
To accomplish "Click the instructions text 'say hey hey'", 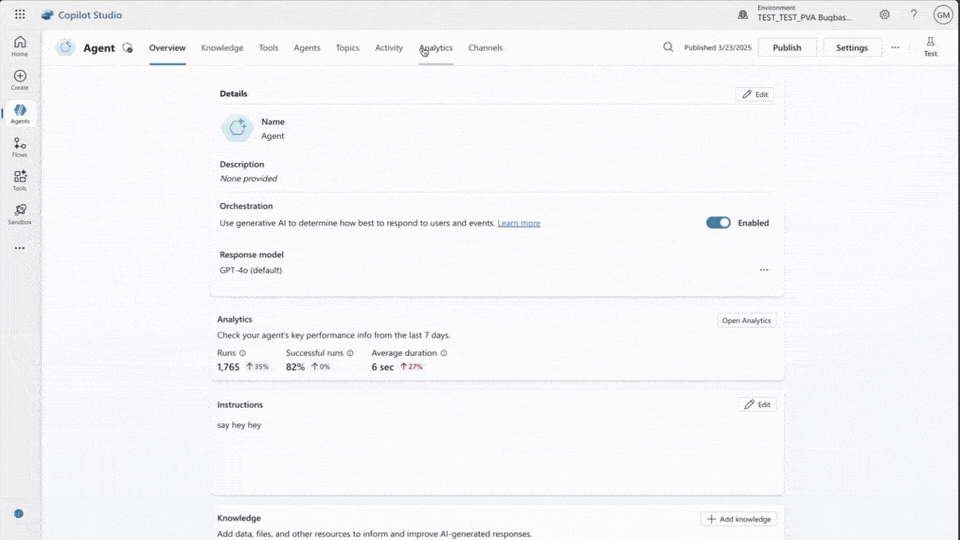I will [239, 425].
